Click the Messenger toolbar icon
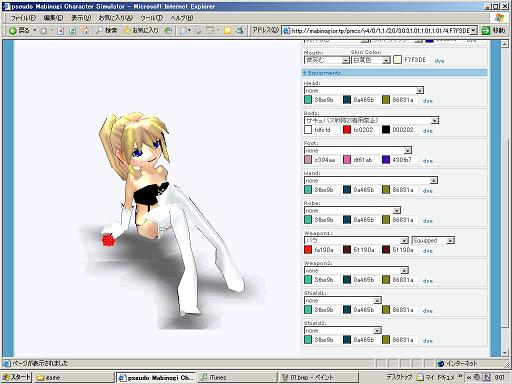 (239, 31)
